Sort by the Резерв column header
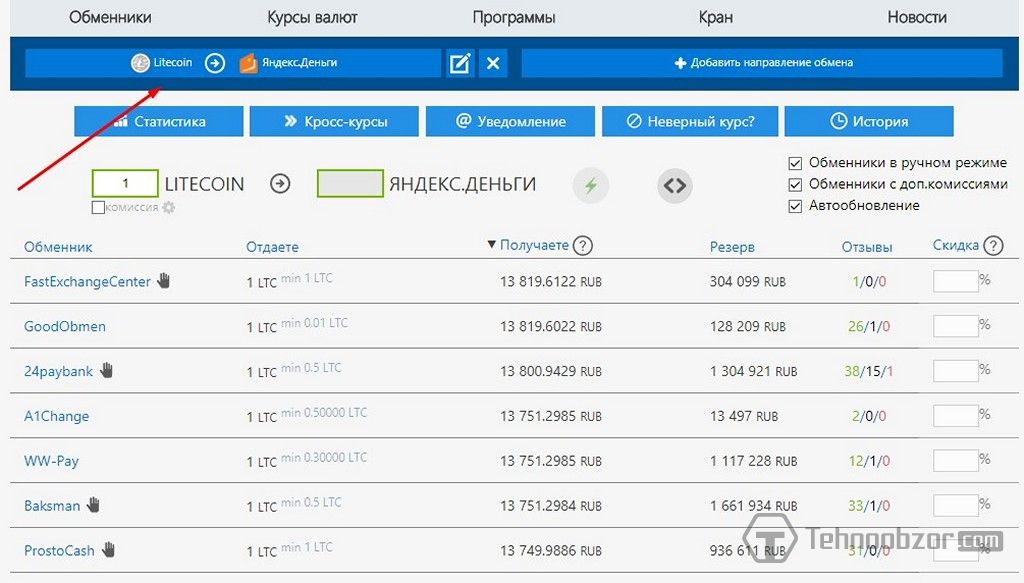Screen dimensions: 1024x583 pyautogui.click(x=732, y=247)
